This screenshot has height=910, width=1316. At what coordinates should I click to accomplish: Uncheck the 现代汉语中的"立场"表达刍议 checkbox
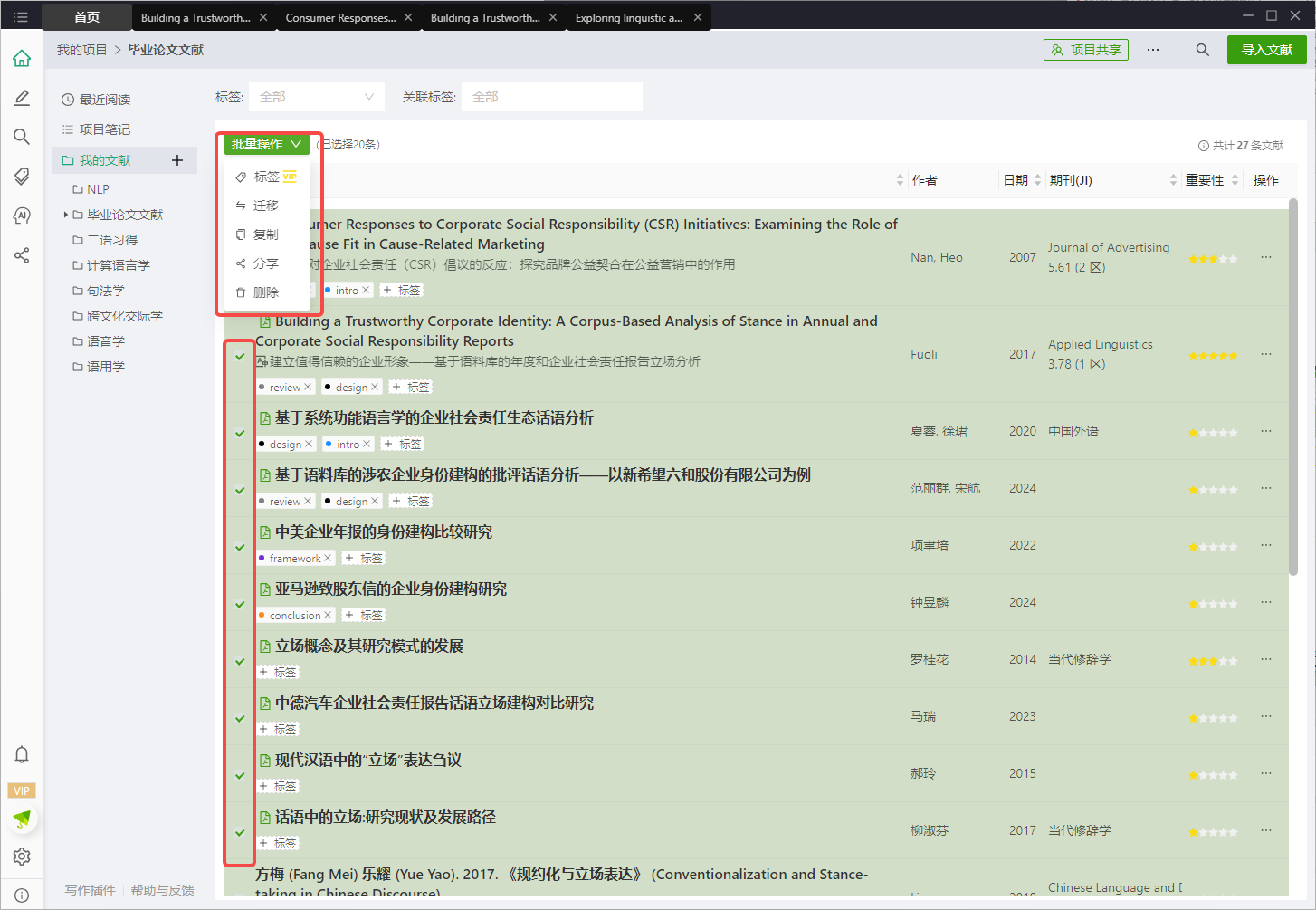tap(240, 775)
